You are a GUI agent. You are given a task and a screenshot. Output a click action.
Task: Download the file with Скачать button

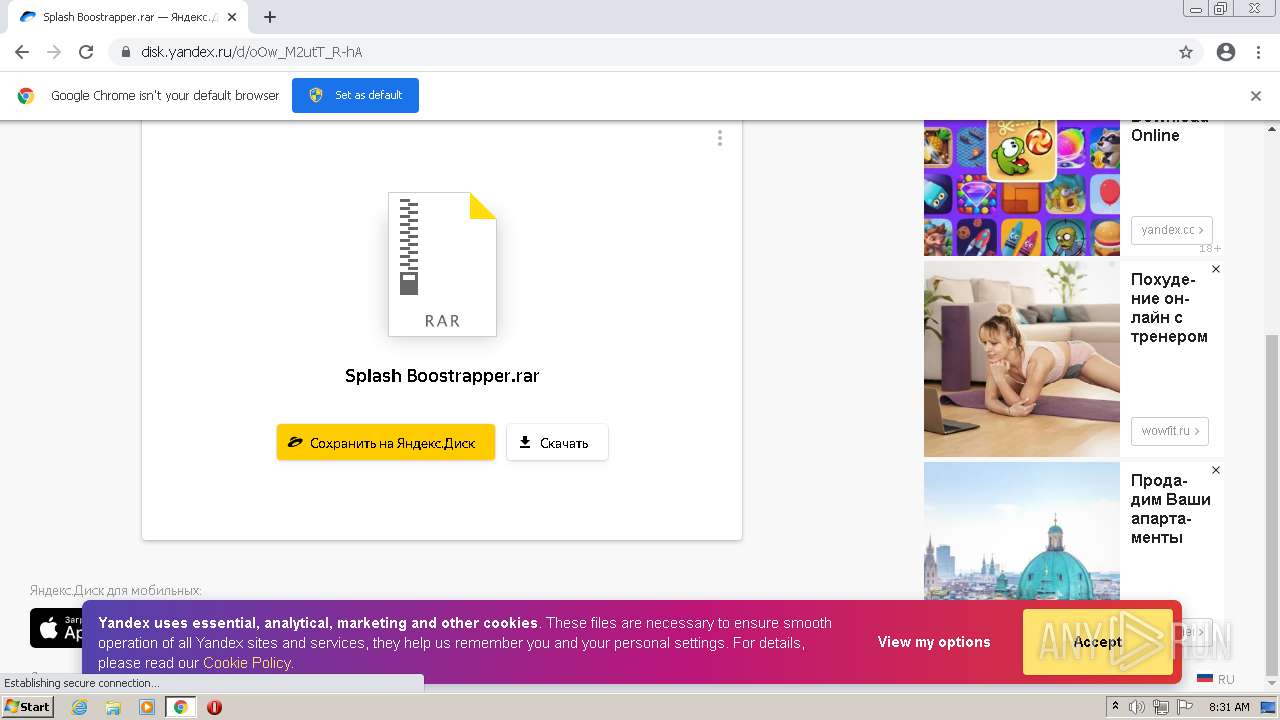coord(557,442)
